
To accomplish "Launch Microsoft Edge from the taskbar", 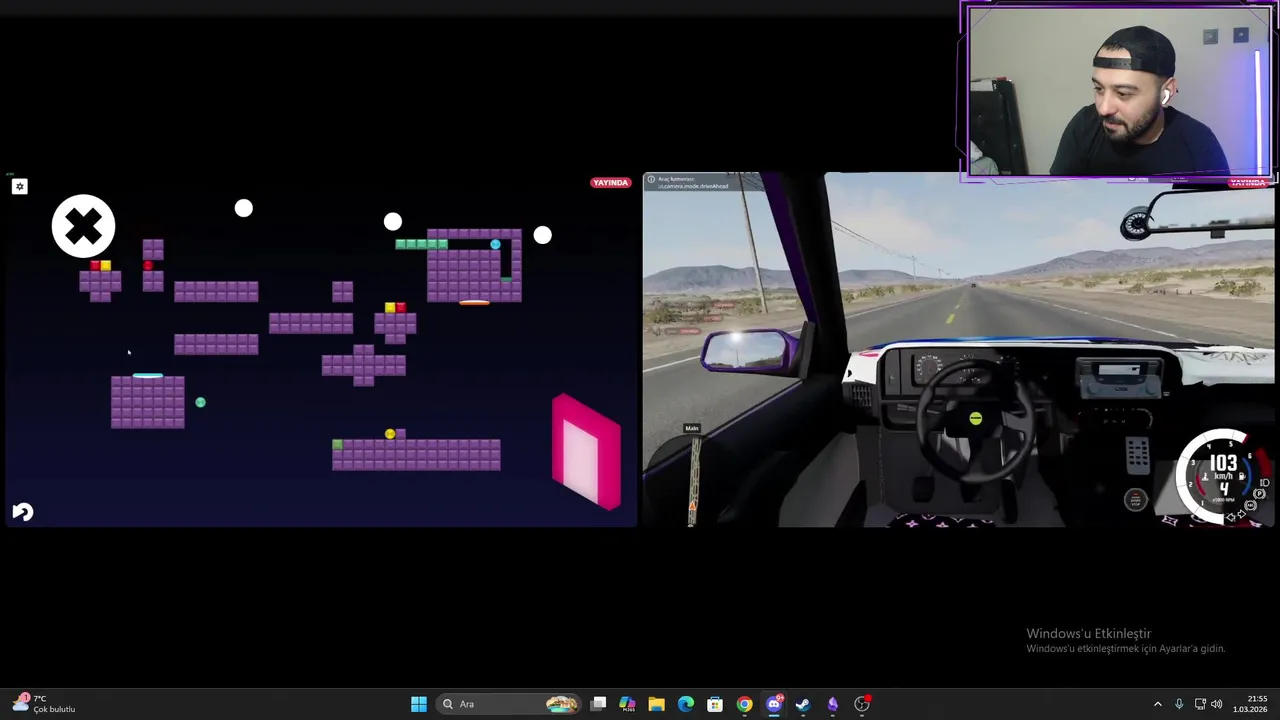I will pyautogui.click(x=686, y=704).
